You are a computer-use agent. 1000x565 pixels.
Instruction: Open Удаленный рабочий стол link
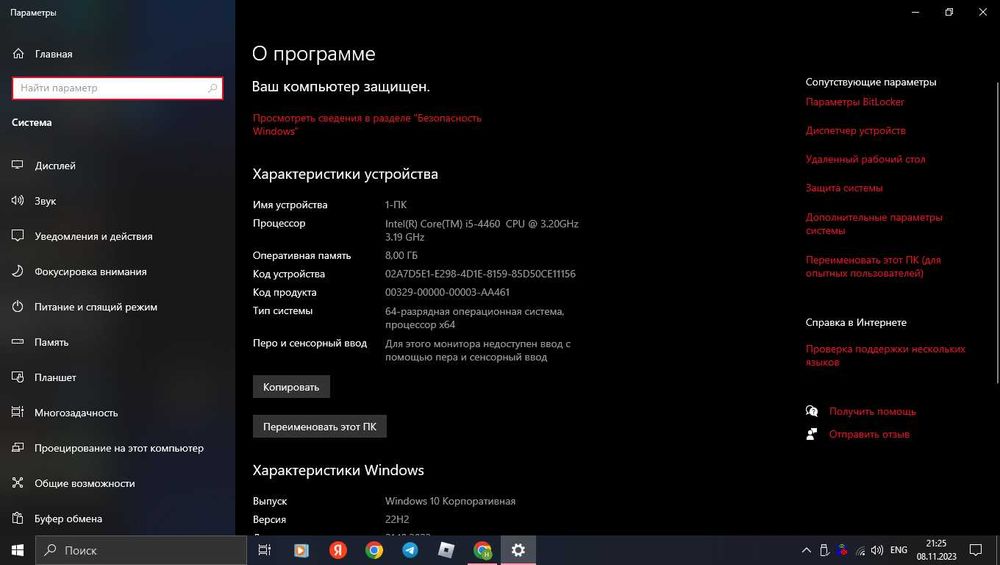click(865, 159)
